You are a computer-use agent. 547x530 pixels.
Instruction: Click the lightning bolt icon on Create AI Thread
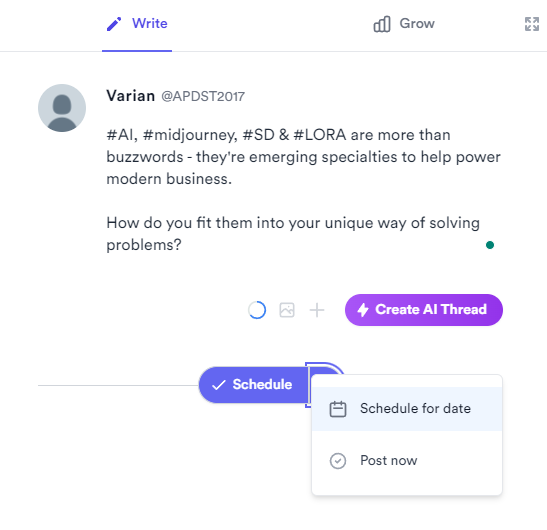click(363, 310)
